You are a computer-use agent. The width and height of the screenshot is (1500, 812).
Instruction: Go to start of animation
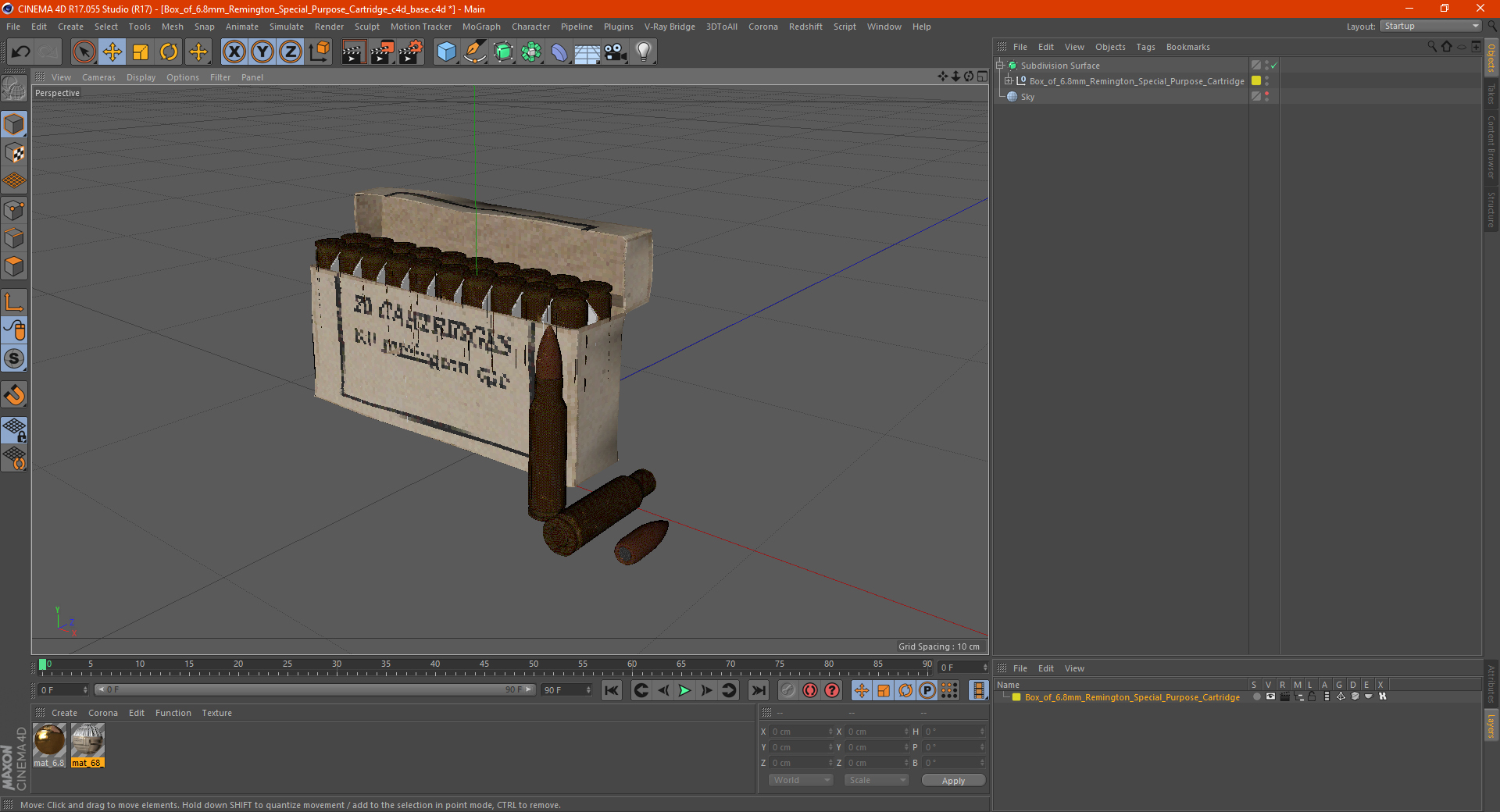[612, 690]
